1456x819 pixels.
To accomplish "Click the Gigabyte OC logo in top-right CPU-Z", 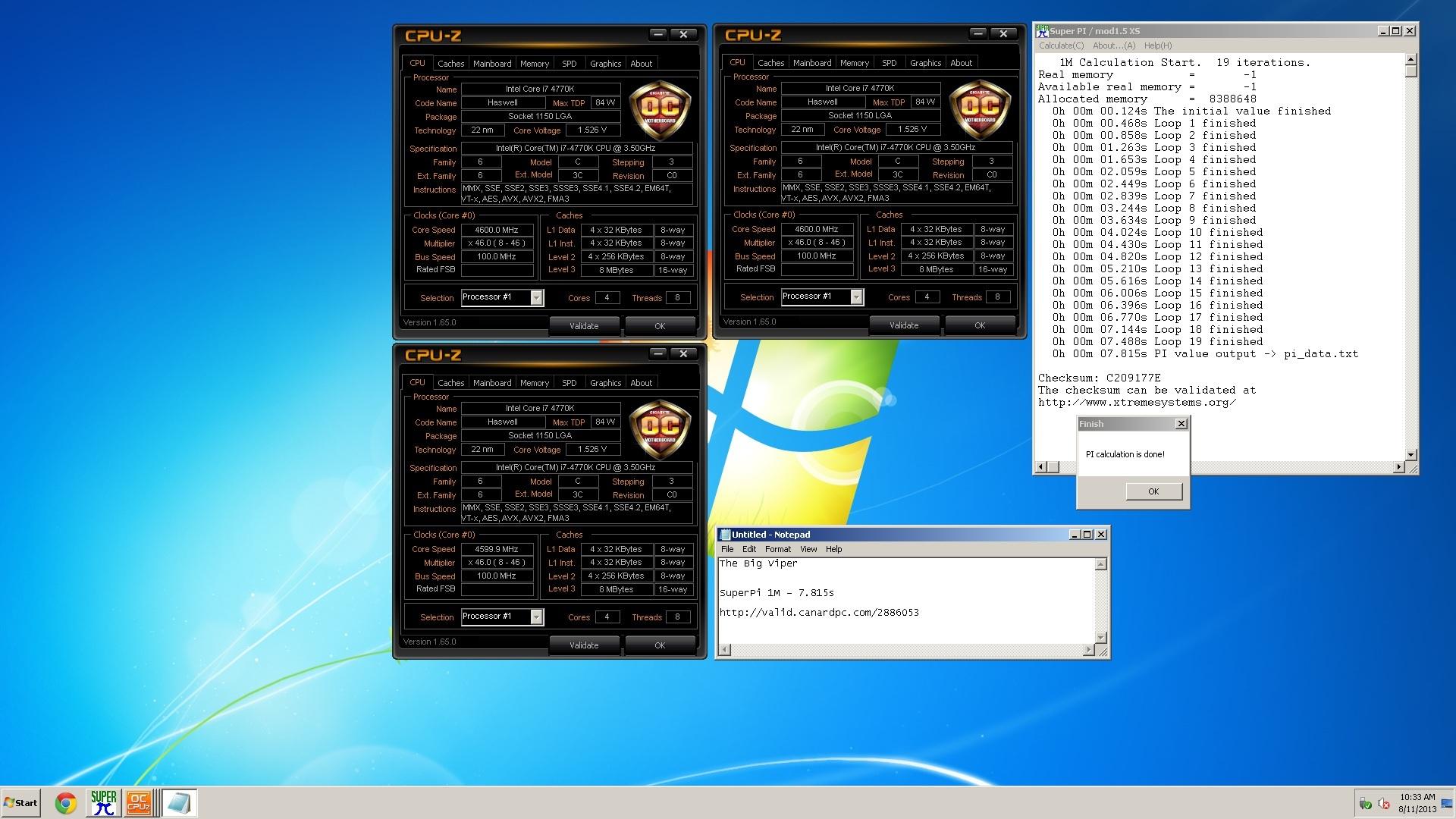I will point(980,111).
